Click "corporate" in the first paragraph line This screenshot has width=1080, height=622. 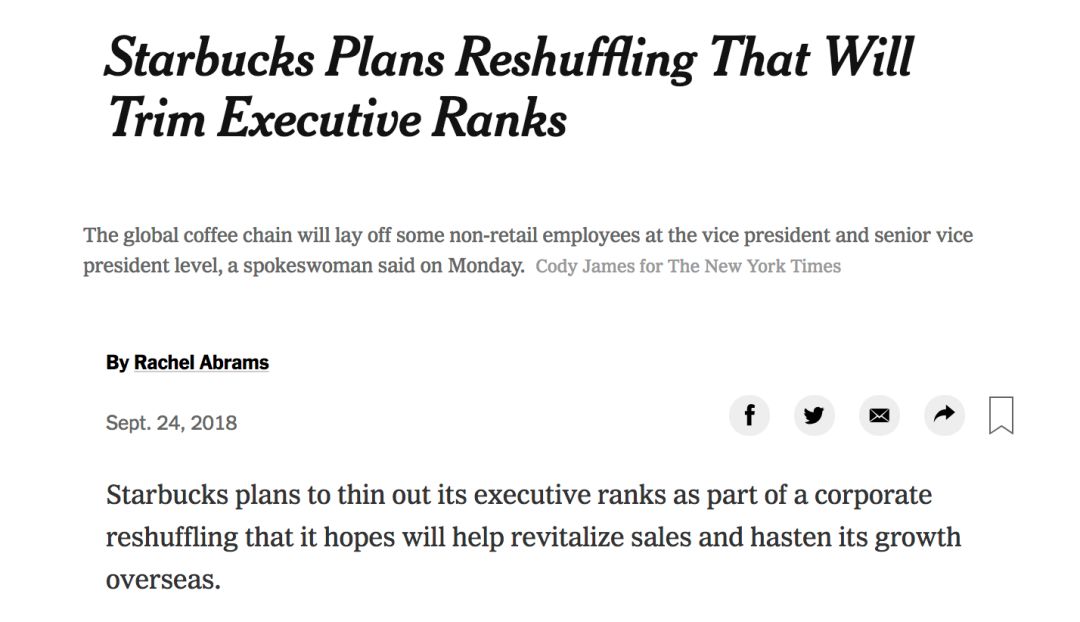coord(873,495)
